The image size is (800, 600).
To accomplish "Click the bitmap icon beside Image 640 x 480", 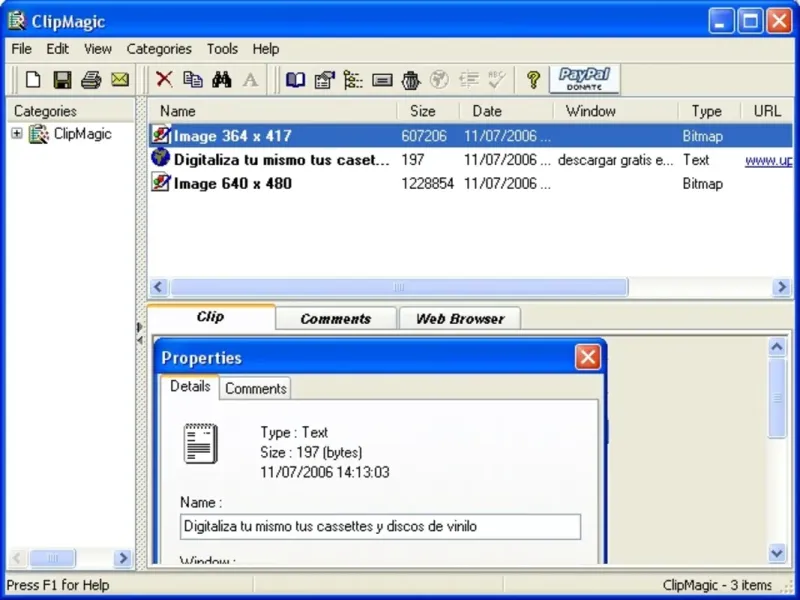I will [161, 182].
